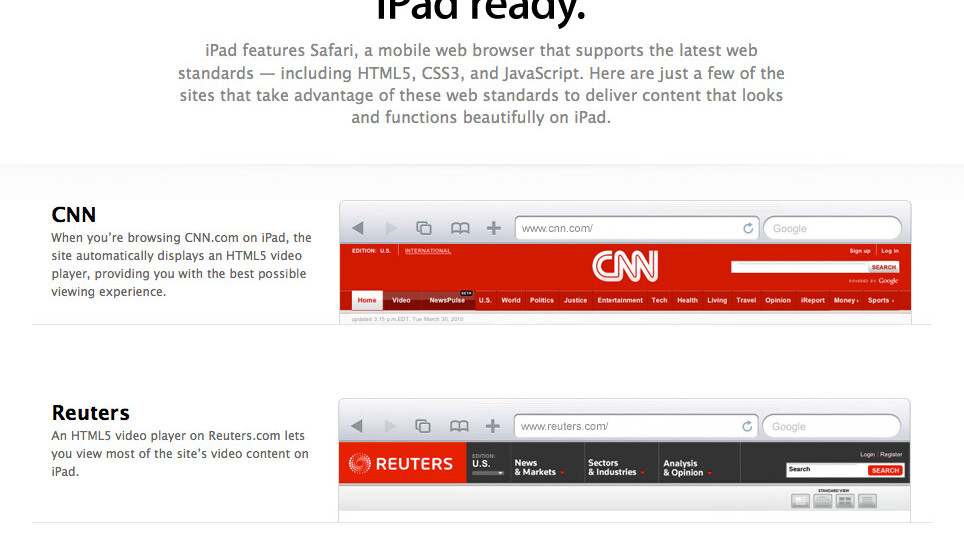Open the CNN iReport section
Screen dimensions: 964x542
[x=813, y=300]
